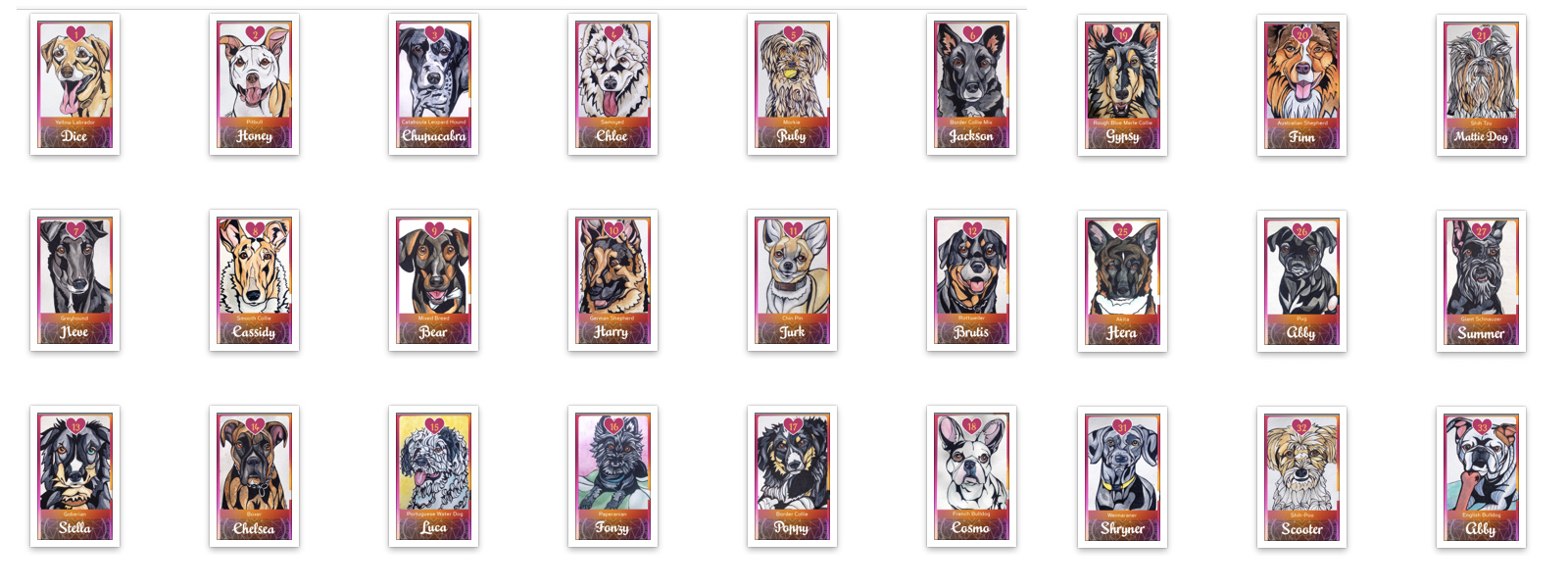1568x588 pixels.
Task: Open the Summer schnauzer card
Action: click(x=1481, y=281)
